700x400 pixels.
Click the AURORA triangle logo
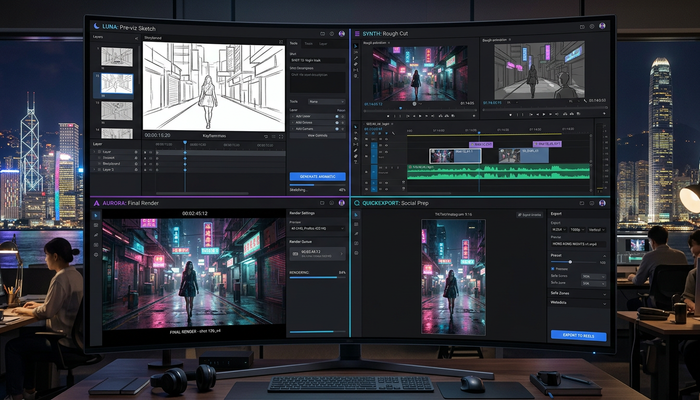coord(96,203)
